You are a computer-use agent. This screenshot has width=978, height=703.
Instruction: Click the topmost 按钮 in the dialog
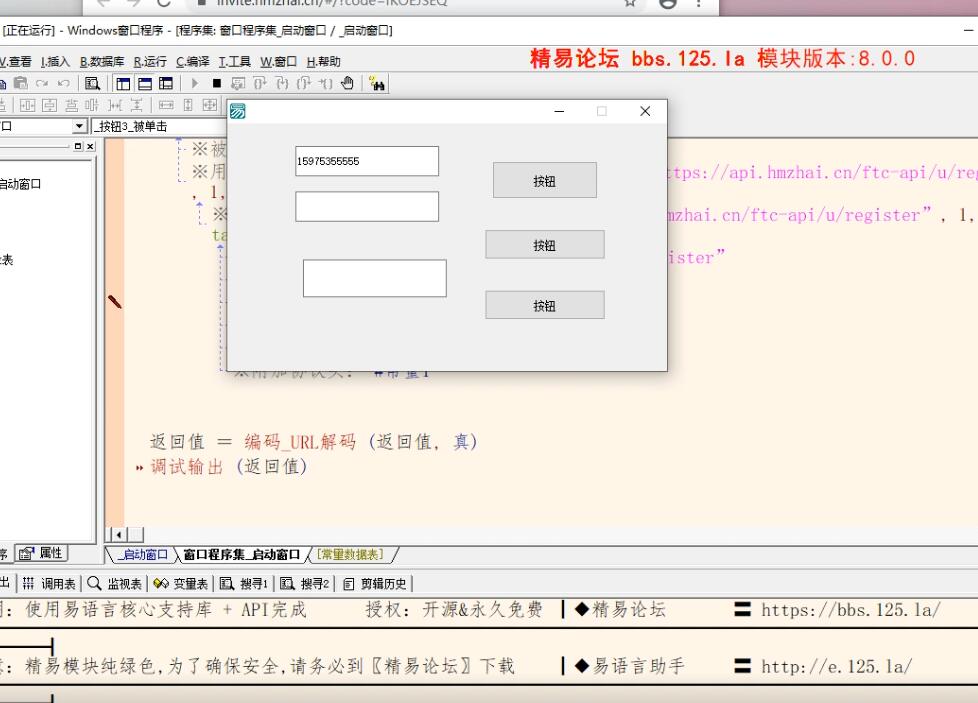544,180
